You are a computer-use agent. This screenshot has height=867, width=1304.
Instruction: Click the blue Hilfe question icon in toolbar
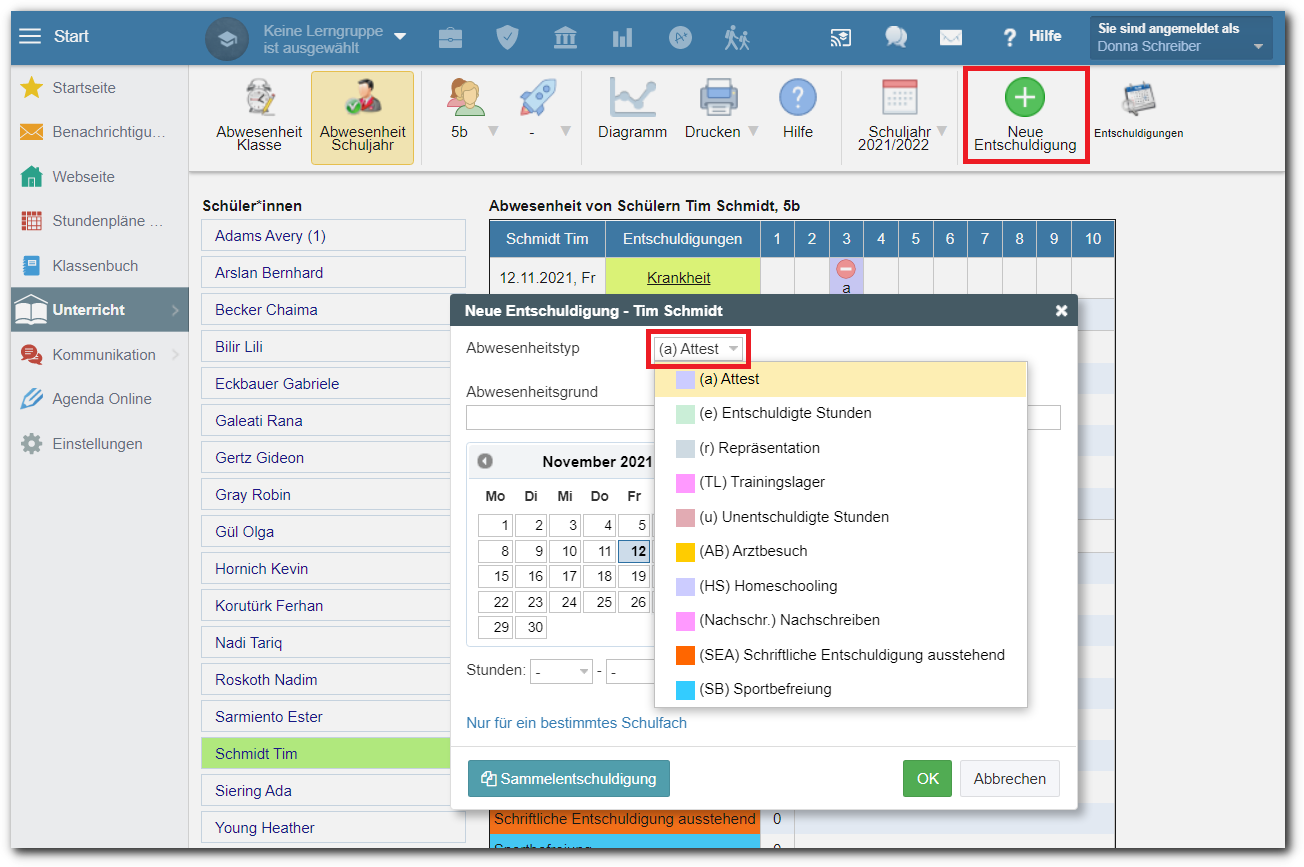[797, 99]
